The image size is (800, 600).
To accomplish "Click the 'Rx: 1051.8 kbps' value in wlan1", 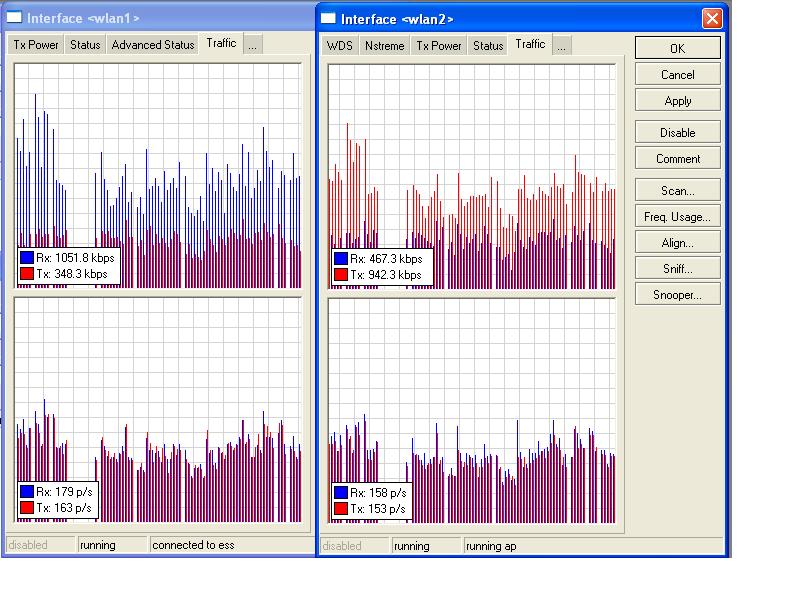I will pyautogui.click(x=76, y=258).
